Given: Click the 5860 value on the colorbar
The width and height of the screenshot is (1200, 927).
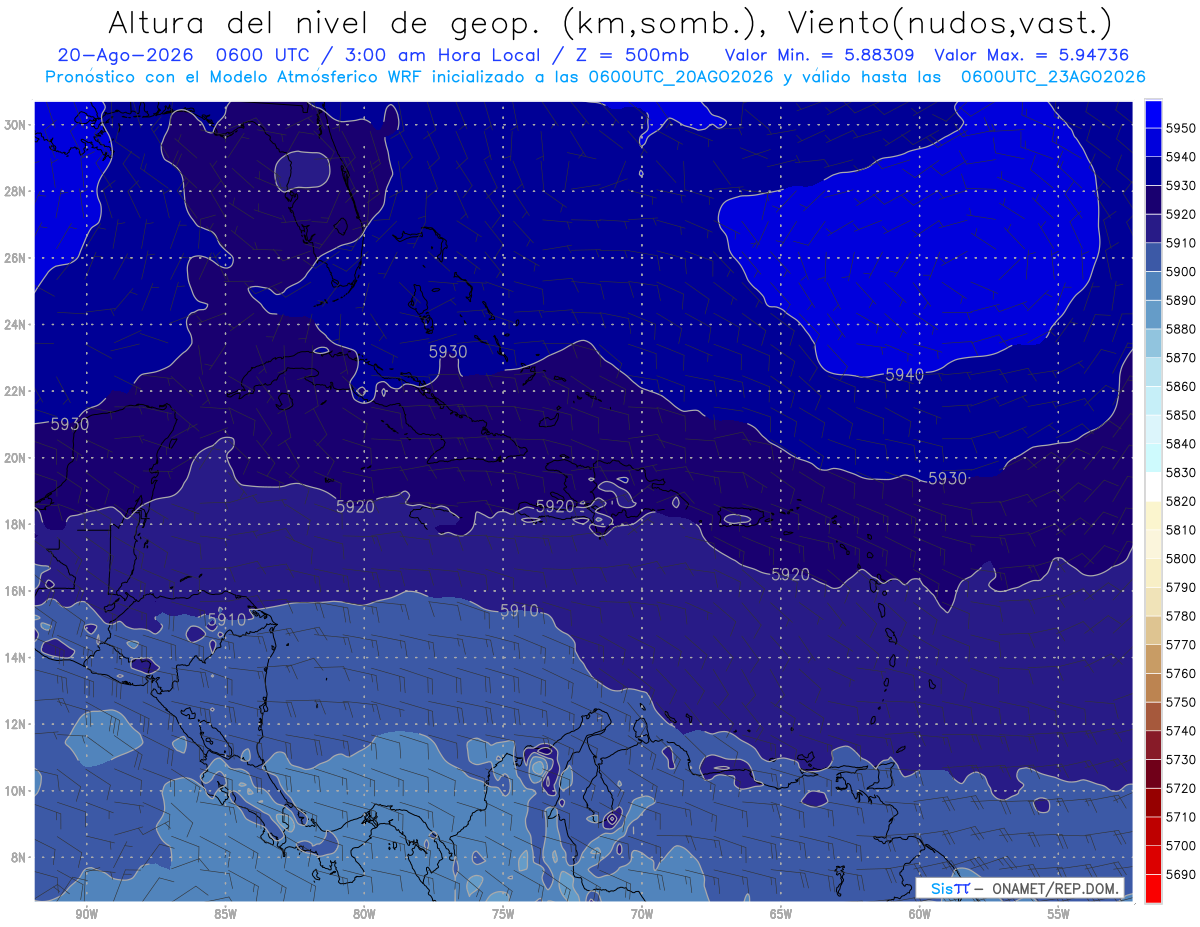Looking at the screenshot, I should pyautogui.click(x=1181, y=386).
